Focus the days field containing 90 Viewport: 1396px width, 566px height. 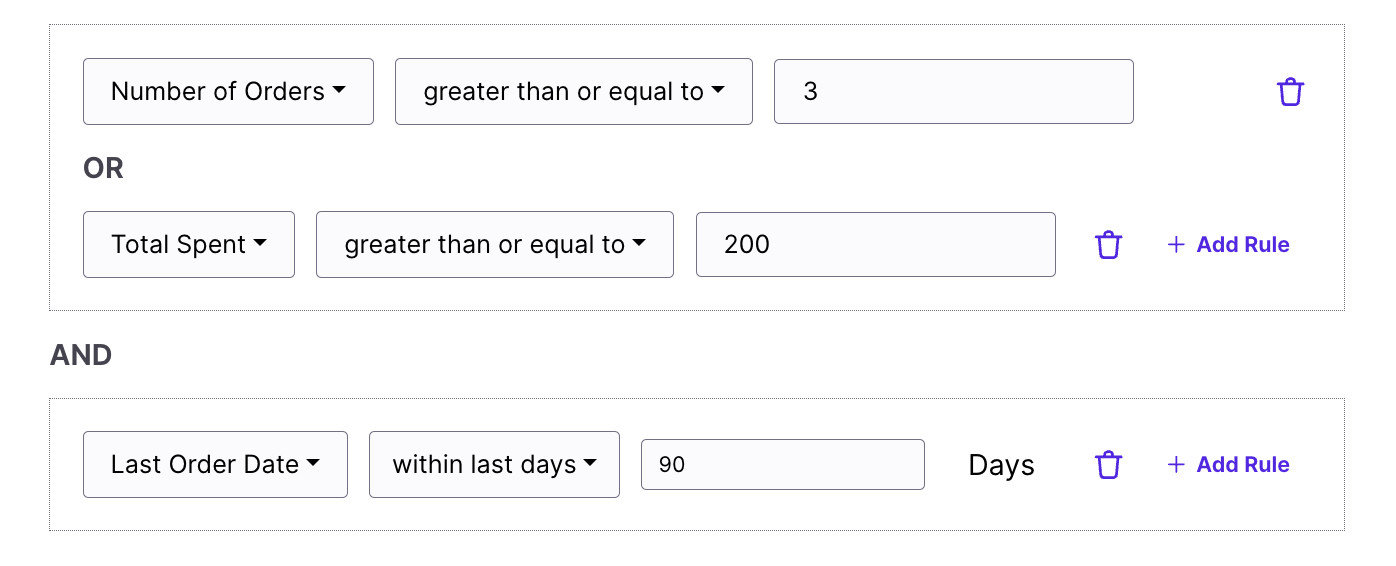click(782, 465)
